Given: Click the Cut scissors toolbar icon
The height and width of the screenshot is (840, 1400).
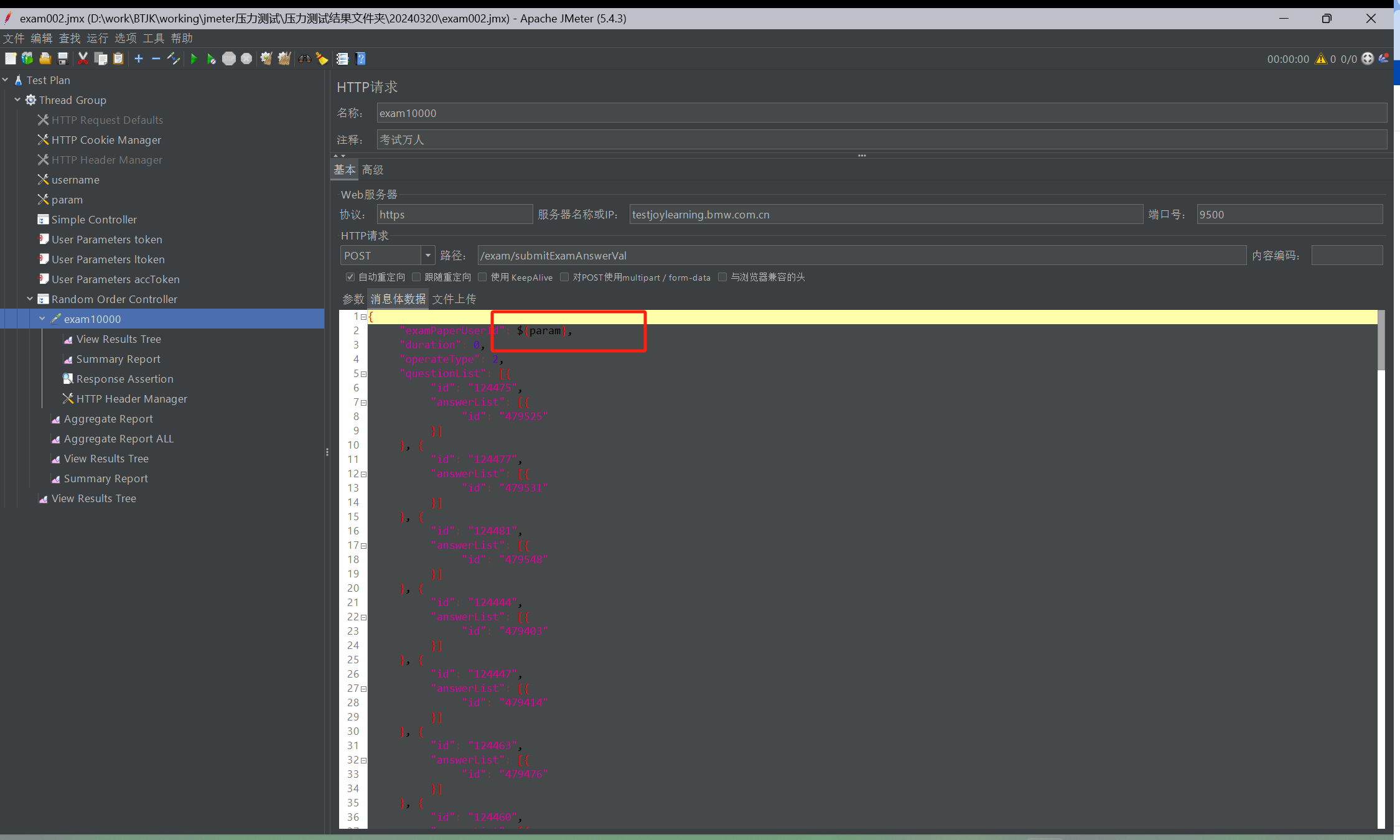Looking at the screenshot, I should click(x=83, y=58).
